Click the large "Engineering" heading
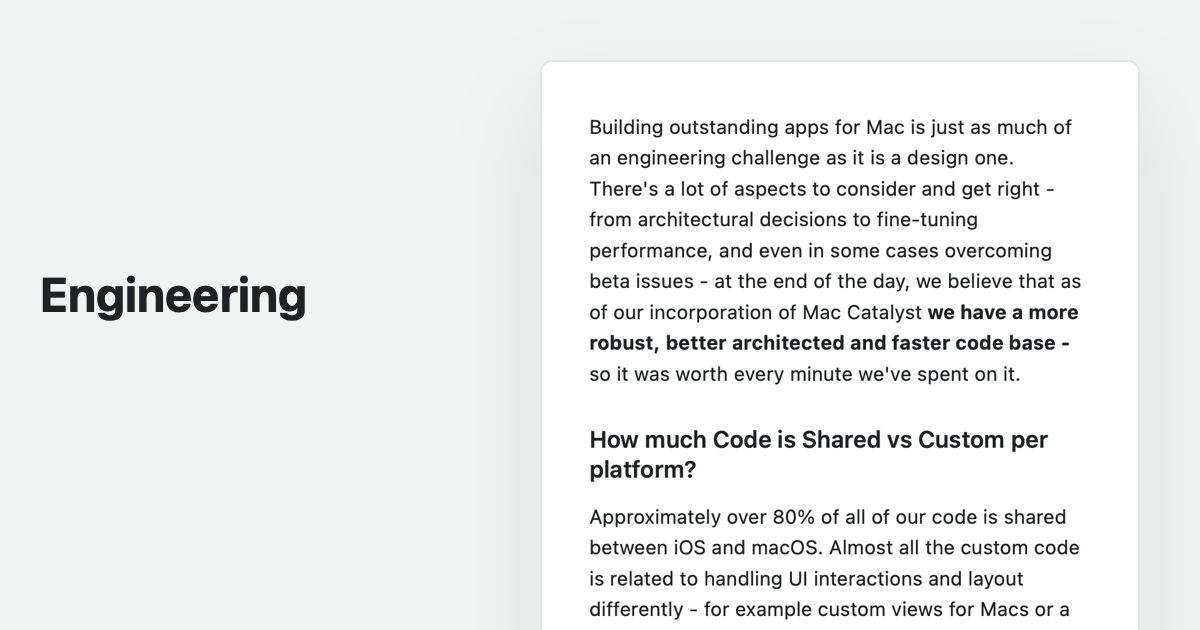This screenshot has height=630, width=1200. (x=173, y=296)
